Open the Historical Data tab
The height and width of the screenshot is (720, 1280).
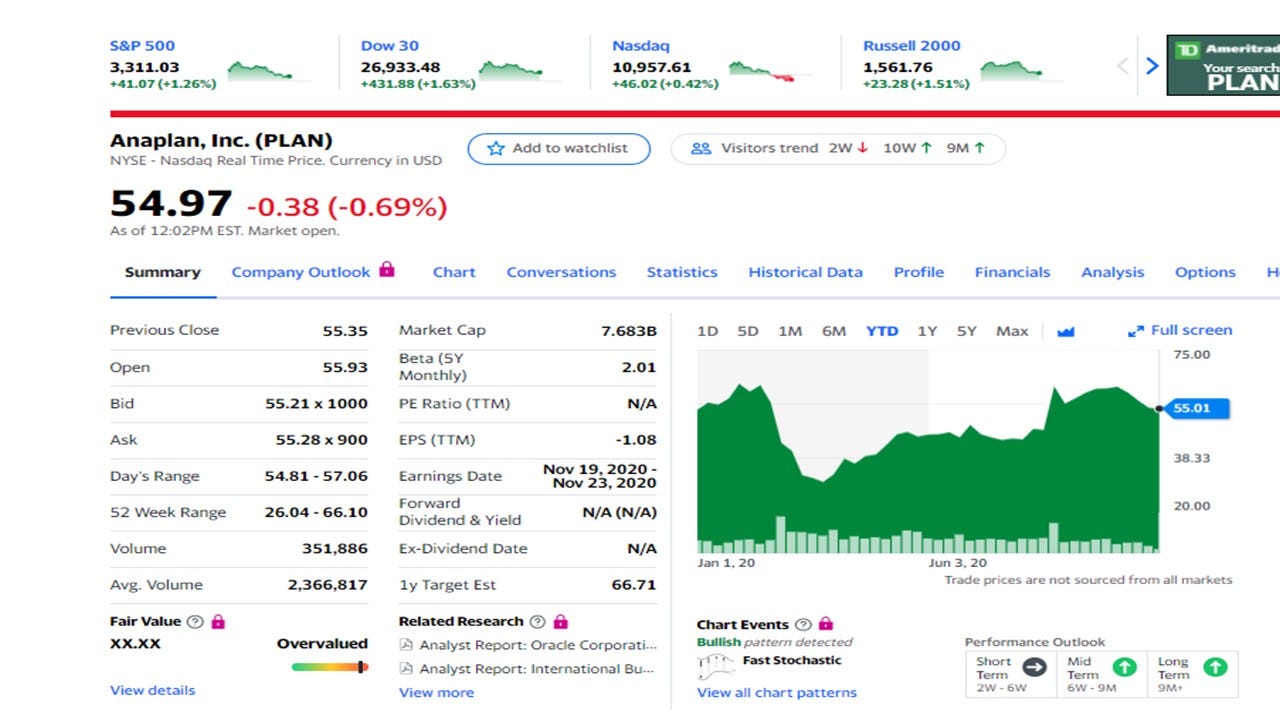click(805, 272)
